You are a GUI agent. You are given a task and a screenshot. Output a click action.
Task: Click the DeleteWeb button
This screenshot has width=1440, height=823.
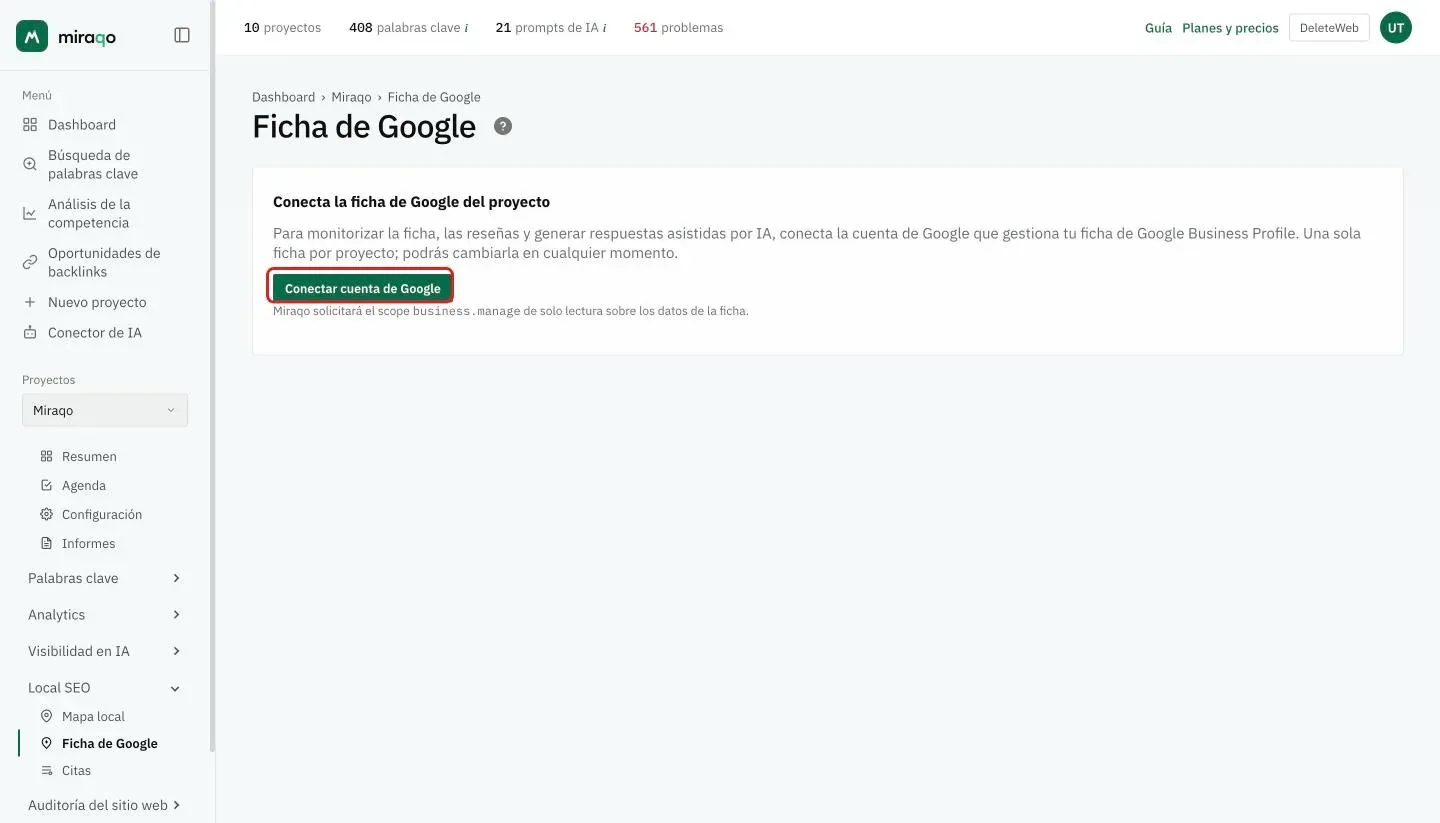point(1329,28)
